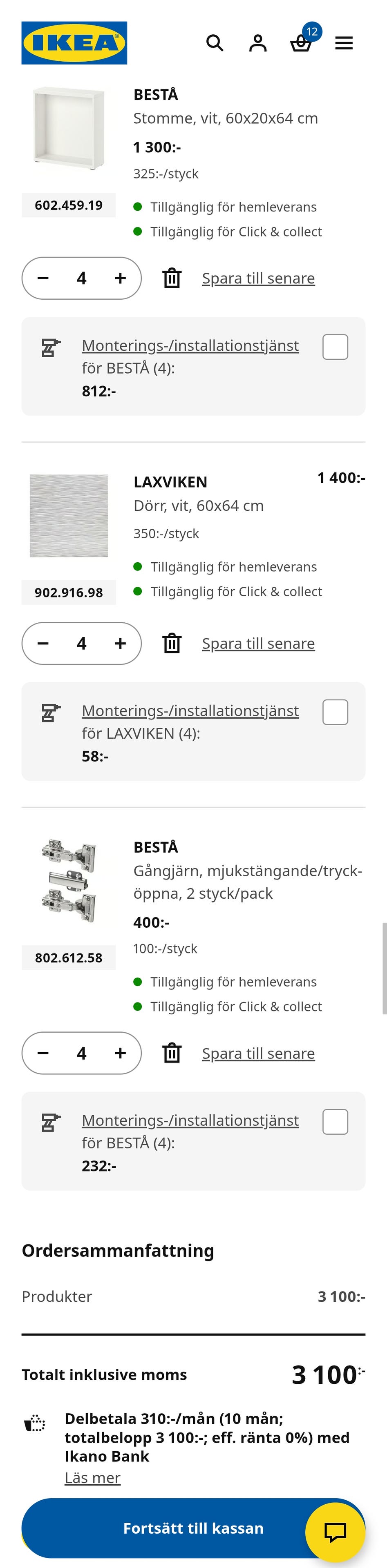Remove the LAXVIKEN door via trash icon
Image resolution: width=387 pixels, height=1568 pixels.
[172, 644]
